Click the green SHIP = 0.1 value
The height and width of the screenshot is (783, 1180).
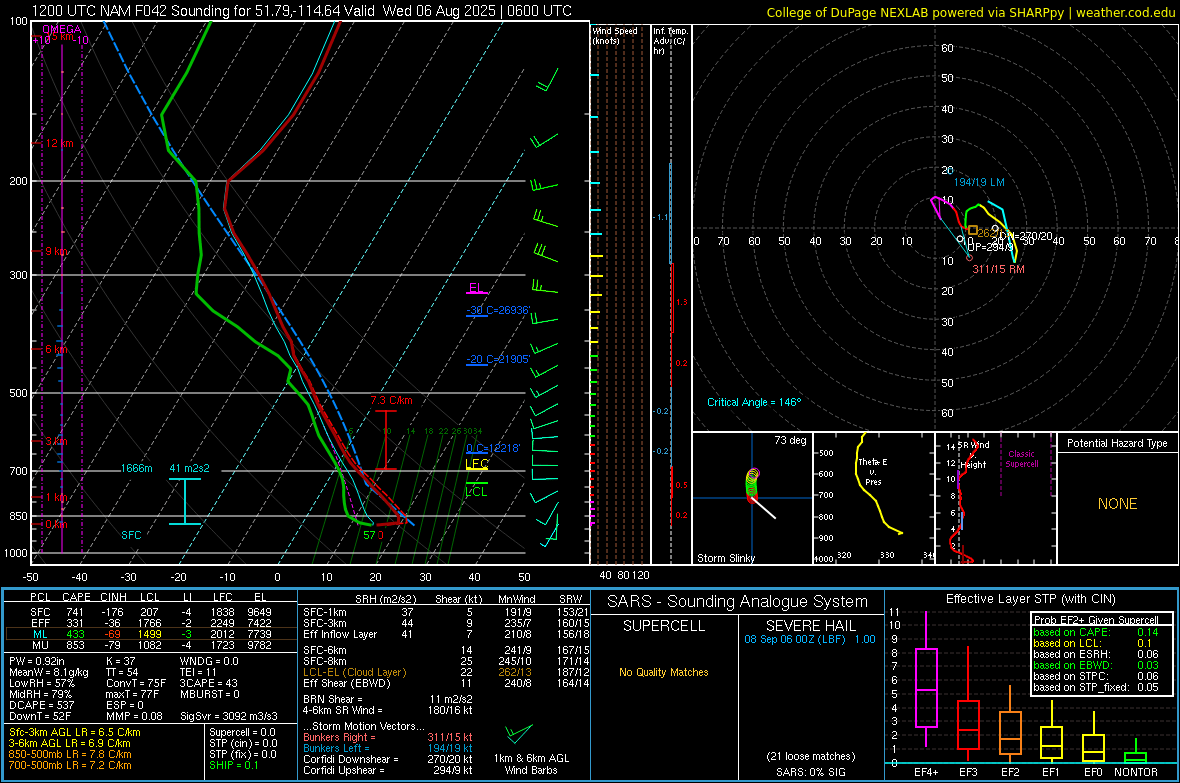click(234, 765)
